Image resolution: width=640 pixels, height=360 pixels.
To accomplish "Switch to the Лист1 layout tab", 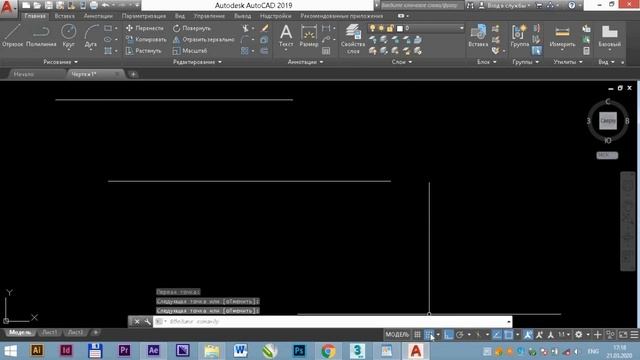I will click(50, 333).
